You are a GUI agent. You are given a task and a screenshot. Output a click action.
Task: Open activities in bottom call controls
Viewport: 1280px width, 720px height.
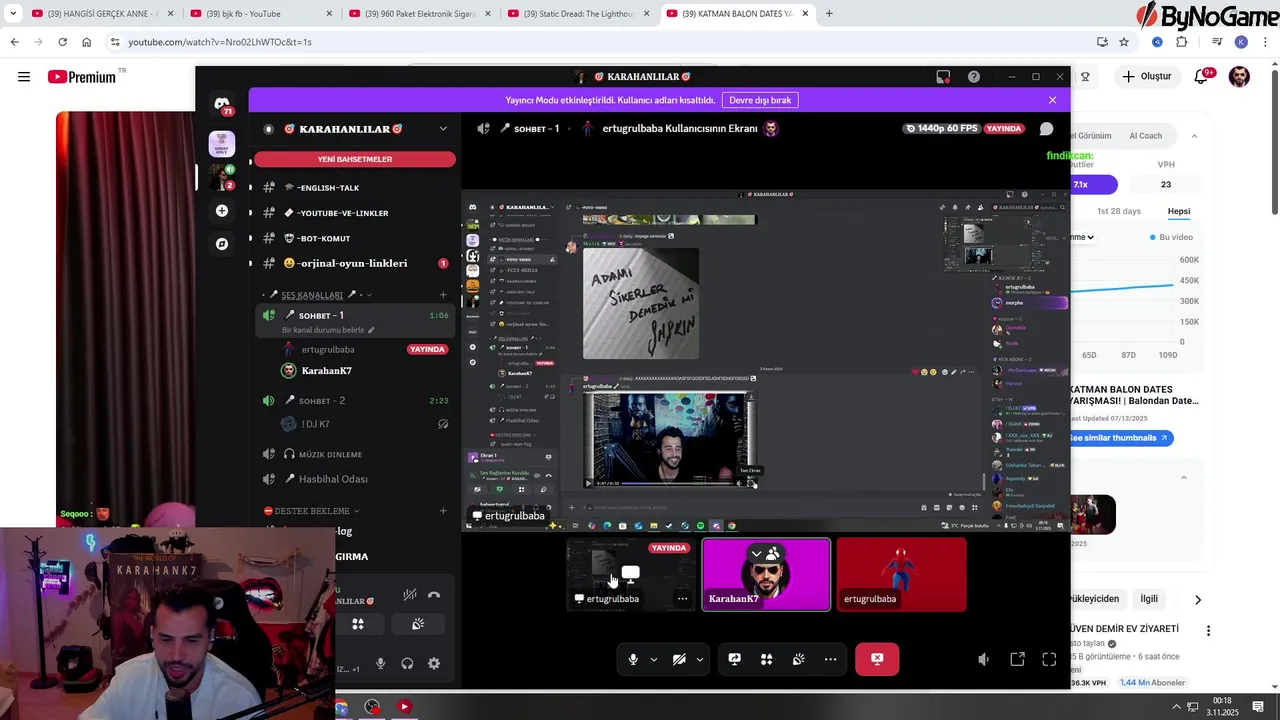tap(766, 659)
